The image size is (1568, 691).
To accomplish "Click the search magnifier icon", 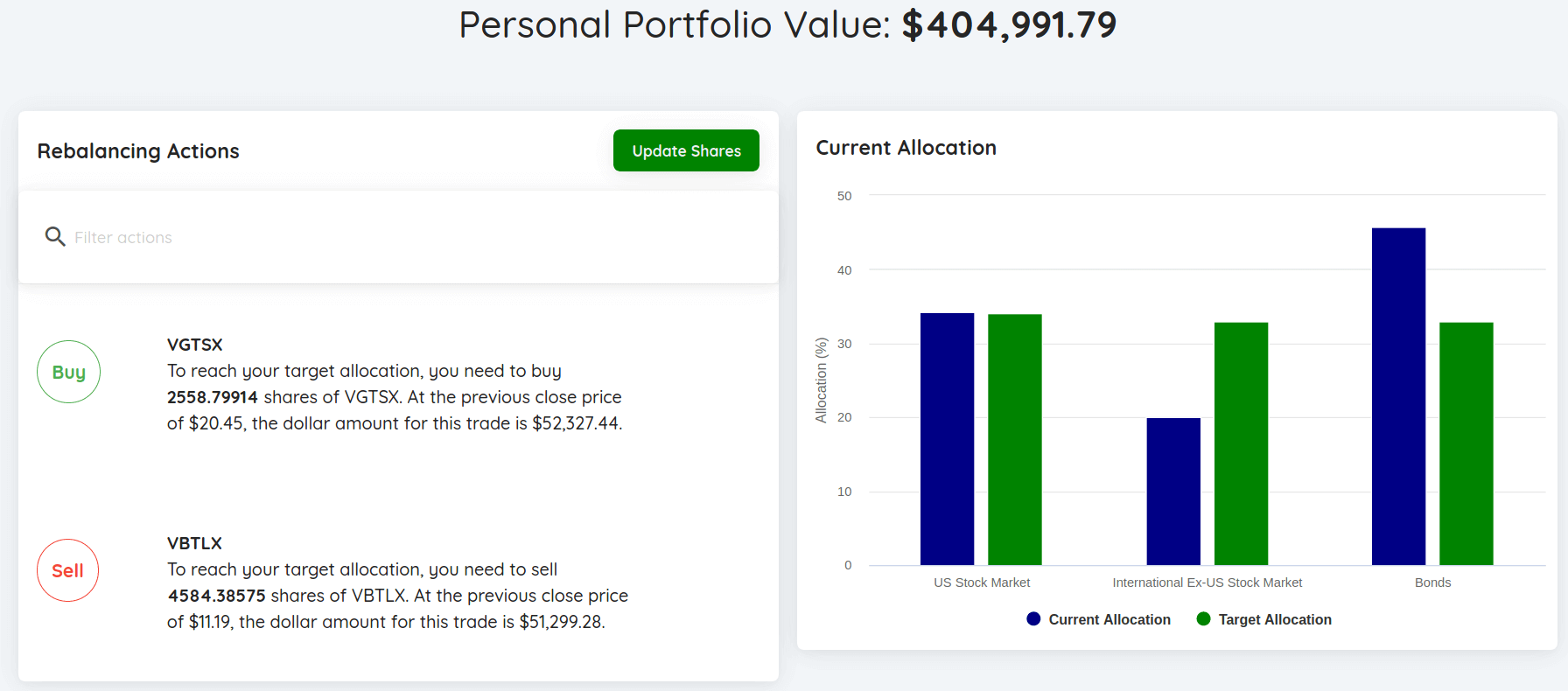I will (x=54, y=236).
